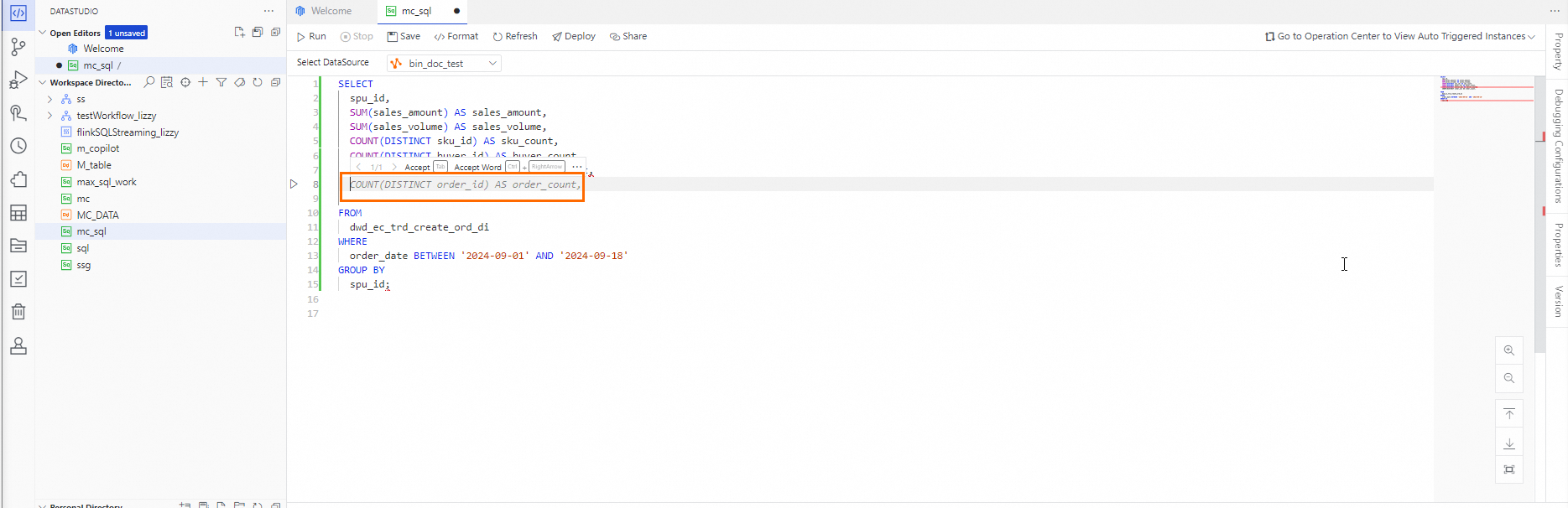Image resolution: width=1568 pixels, height=508 pixels.
Task: Click the Save button
Action: 404,36
